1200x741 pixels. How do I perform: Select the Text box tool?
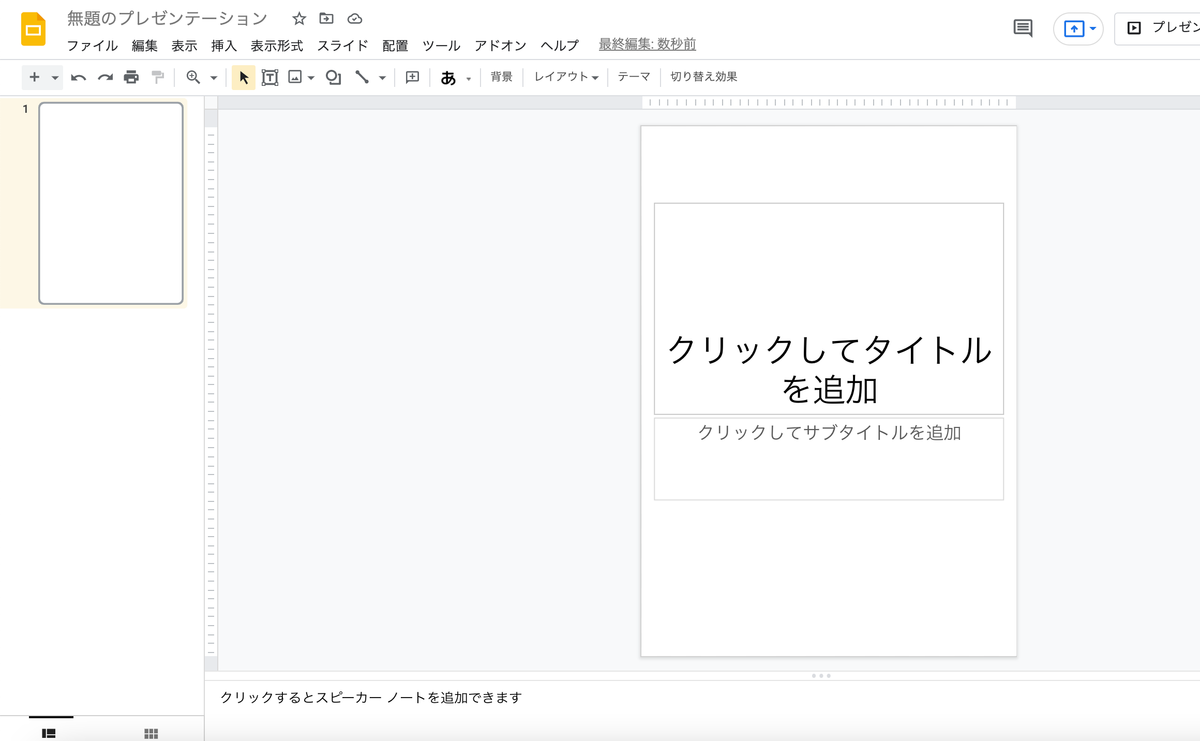pyautogui.click(x=270, y=77)
